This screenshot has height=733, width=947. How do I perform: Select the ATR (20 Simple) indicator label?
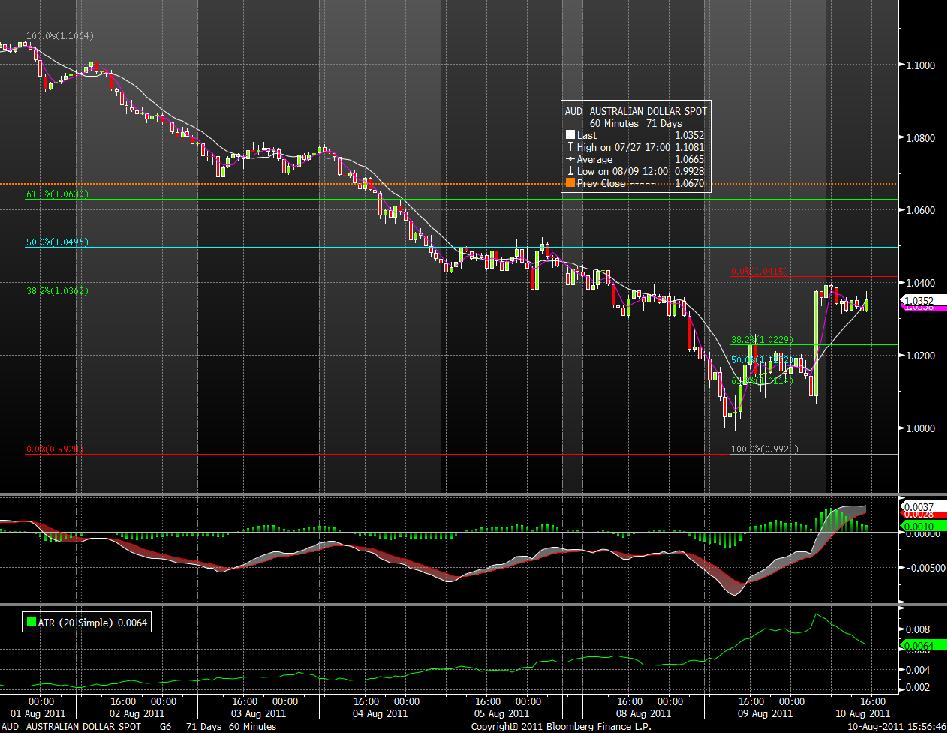tap(76, 622)
